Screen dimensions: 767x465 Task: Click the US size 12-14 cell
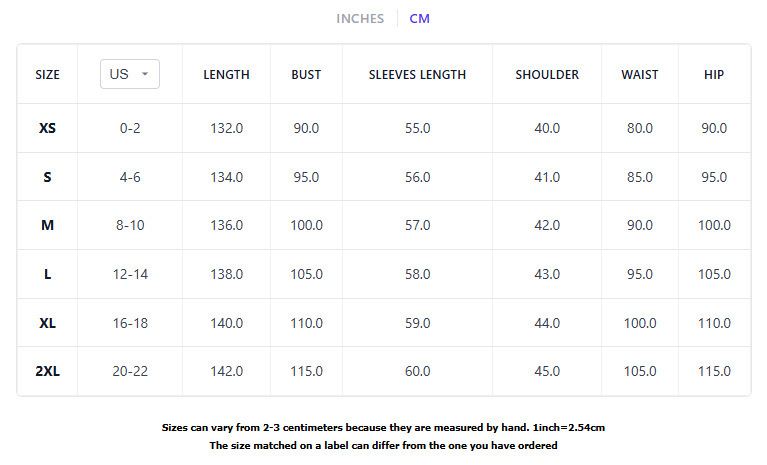[130, 274]
